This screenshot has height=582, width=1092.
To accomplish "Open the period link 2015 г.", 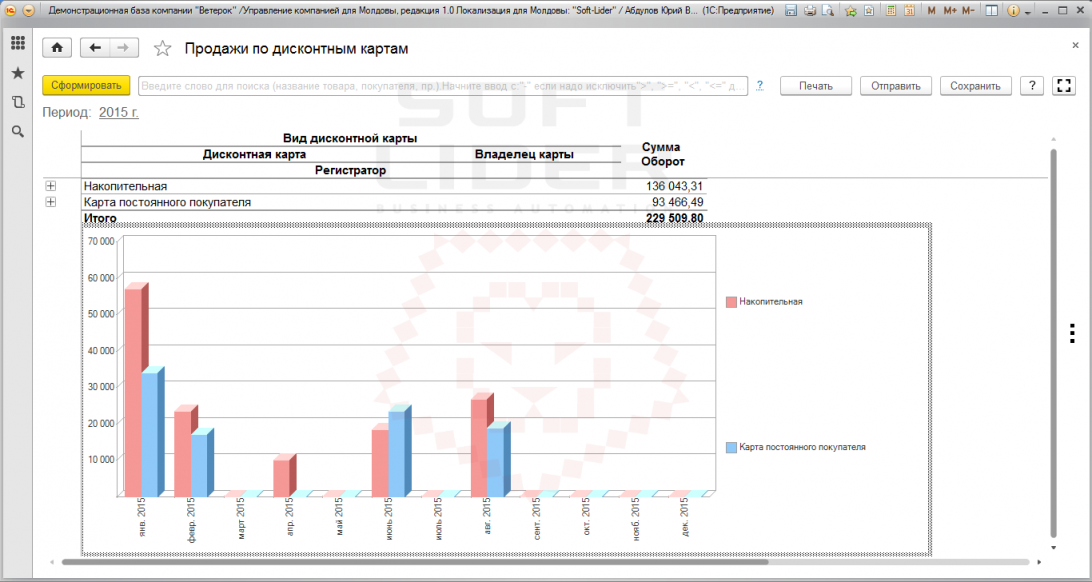I will point(119,112).
